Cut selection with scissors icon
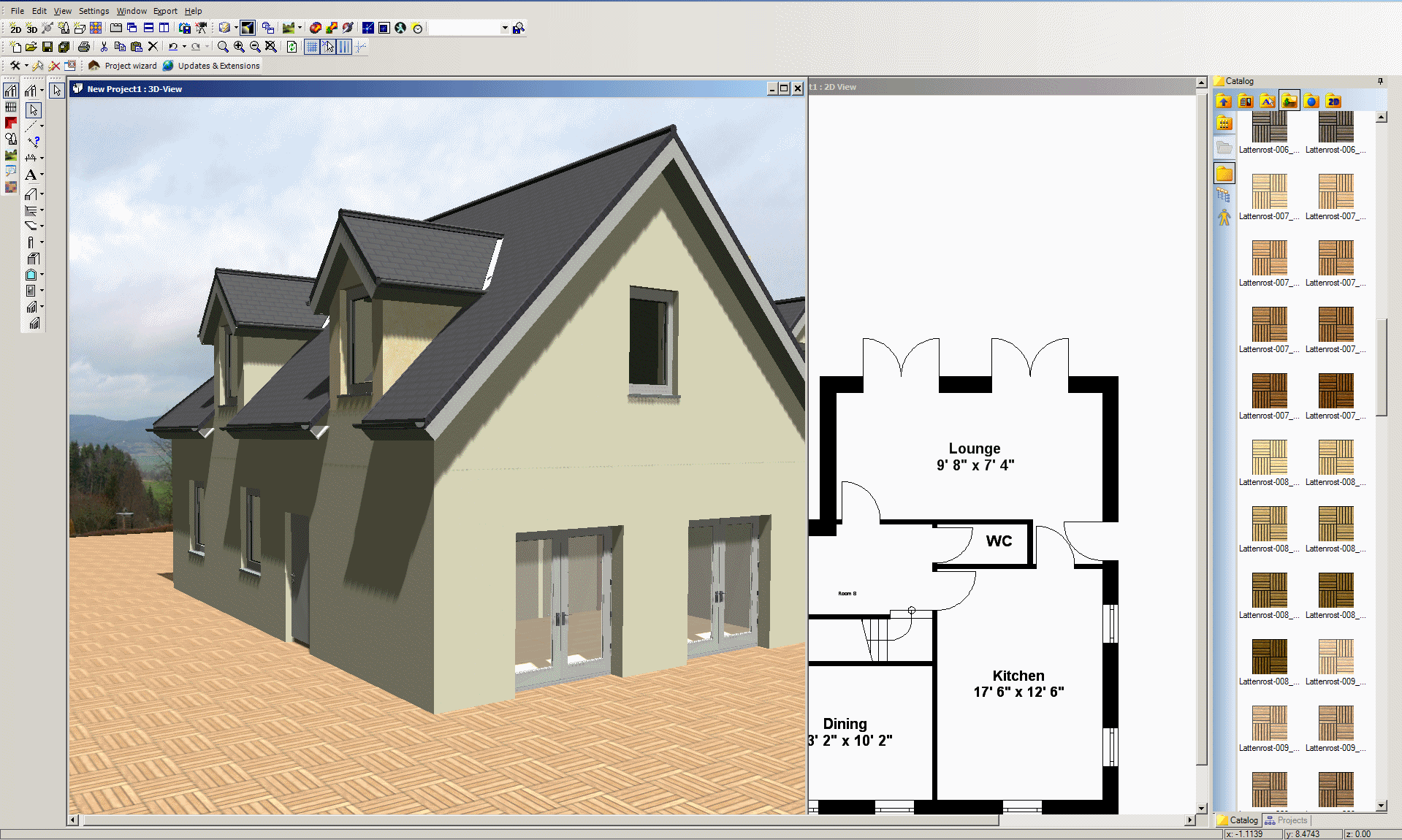This screenshot has height=840, width=1402. pyautogui.click(x=104, y=47)
